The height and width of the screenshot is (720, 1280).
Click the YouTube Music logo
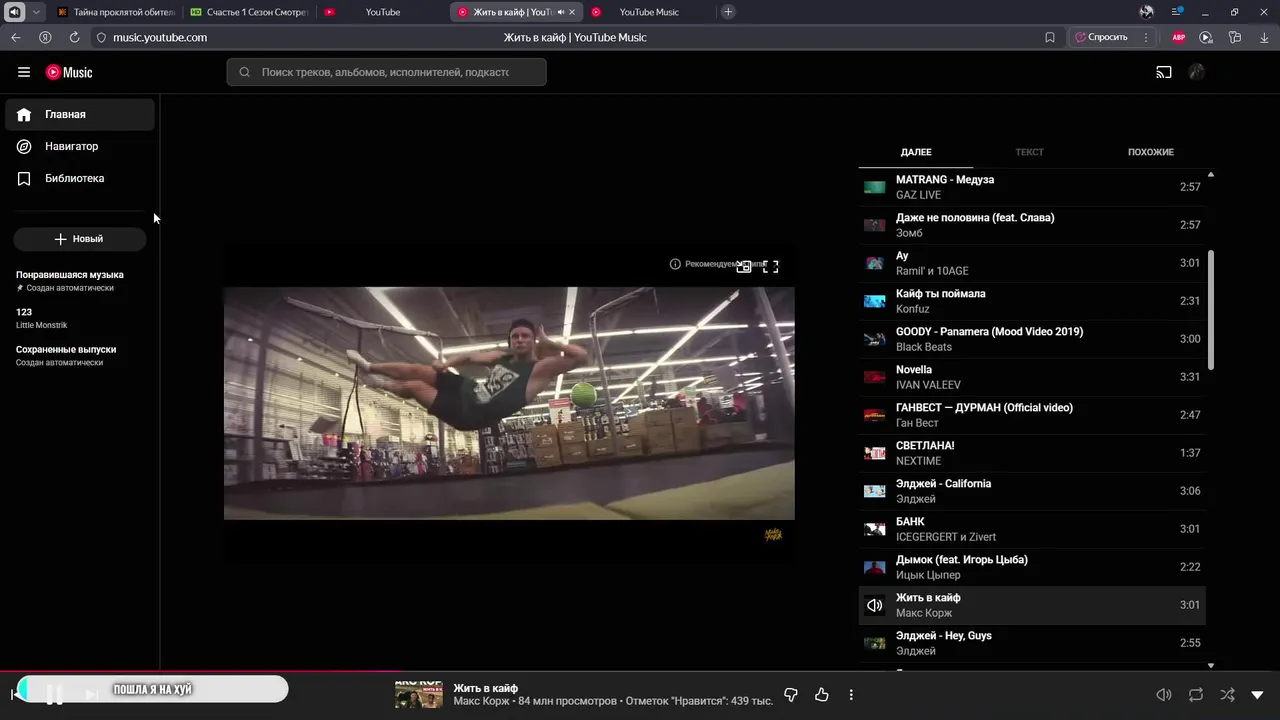point(69,72)
